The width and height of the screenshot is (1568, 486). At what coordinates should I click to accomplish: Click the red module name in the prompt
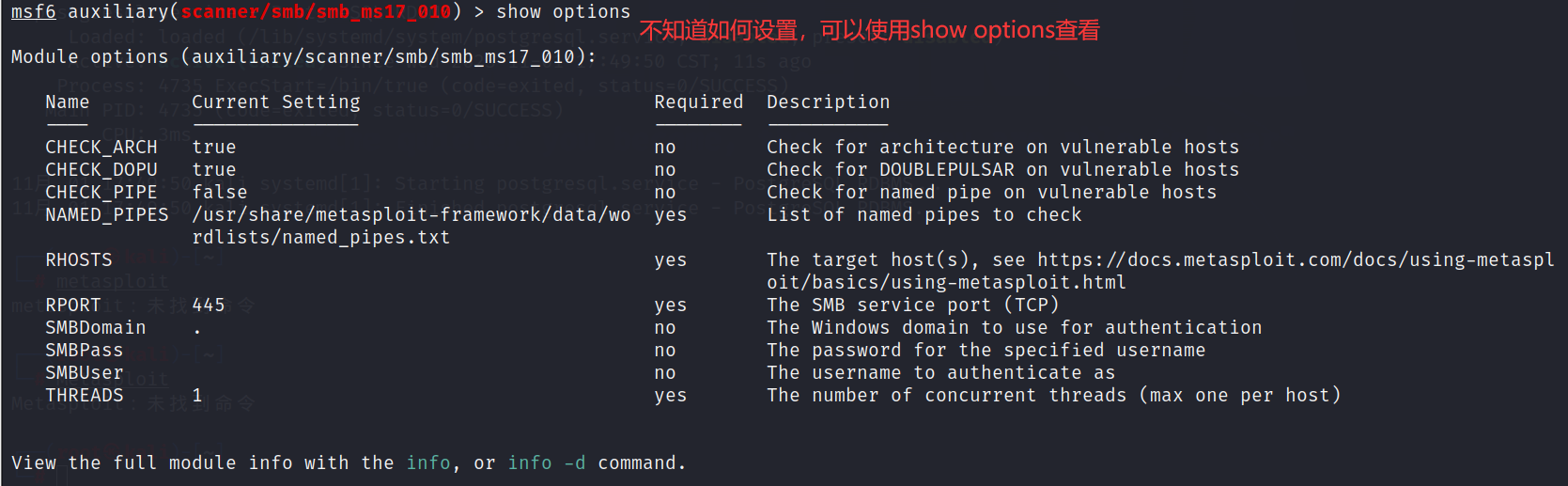point(316,12)
